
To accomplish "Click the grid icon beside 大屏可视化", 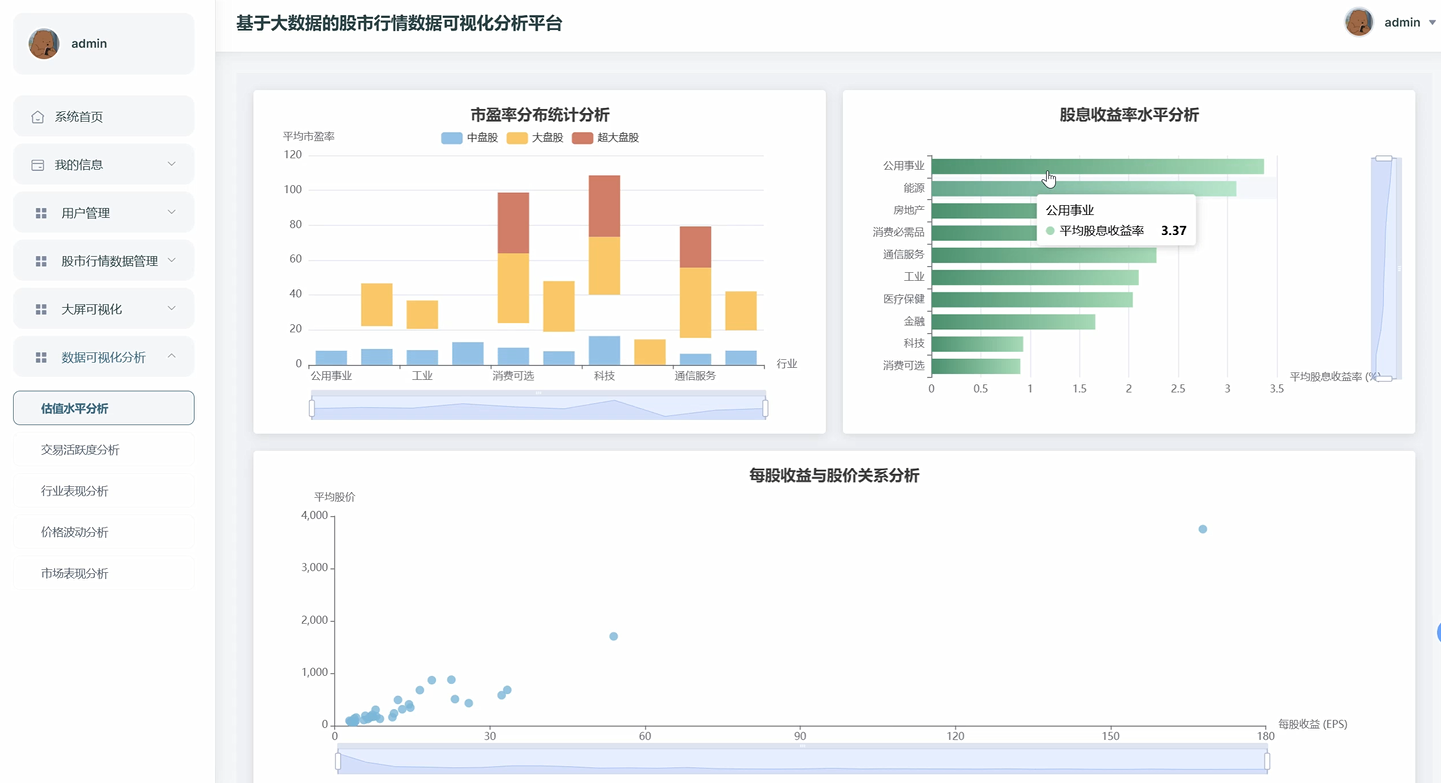I will pyautogui.click(x=41, y=309).
